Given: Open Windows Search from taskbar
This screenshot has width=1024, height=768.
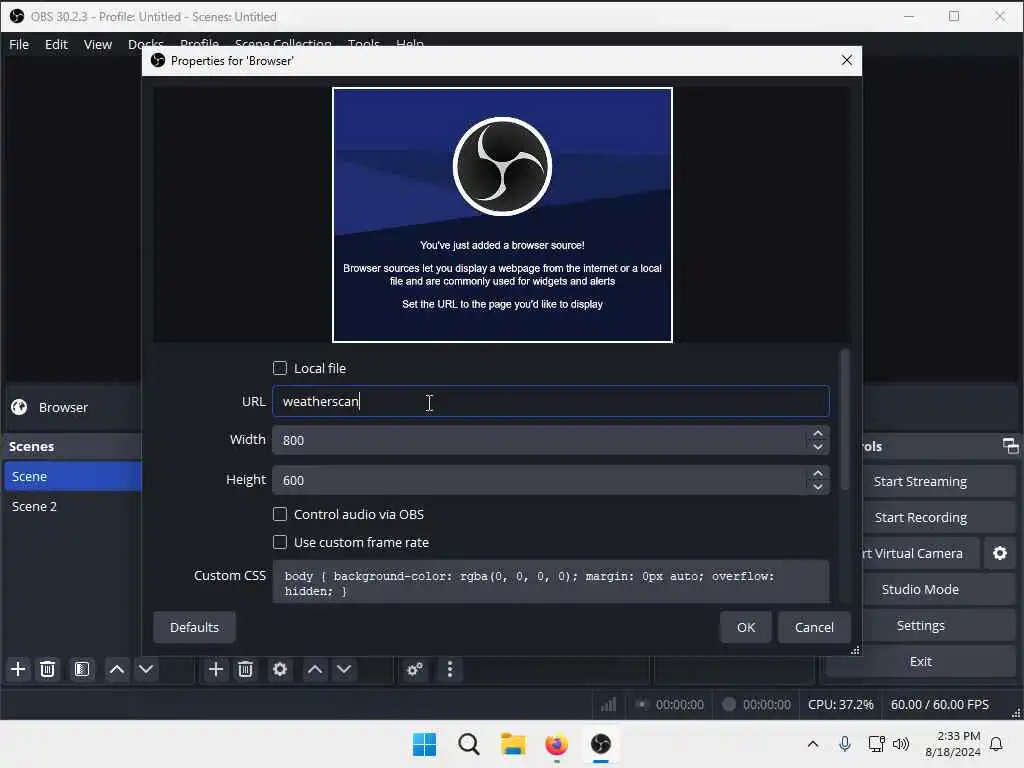Looking at the screenshot, I should click(x=469, y=744).
